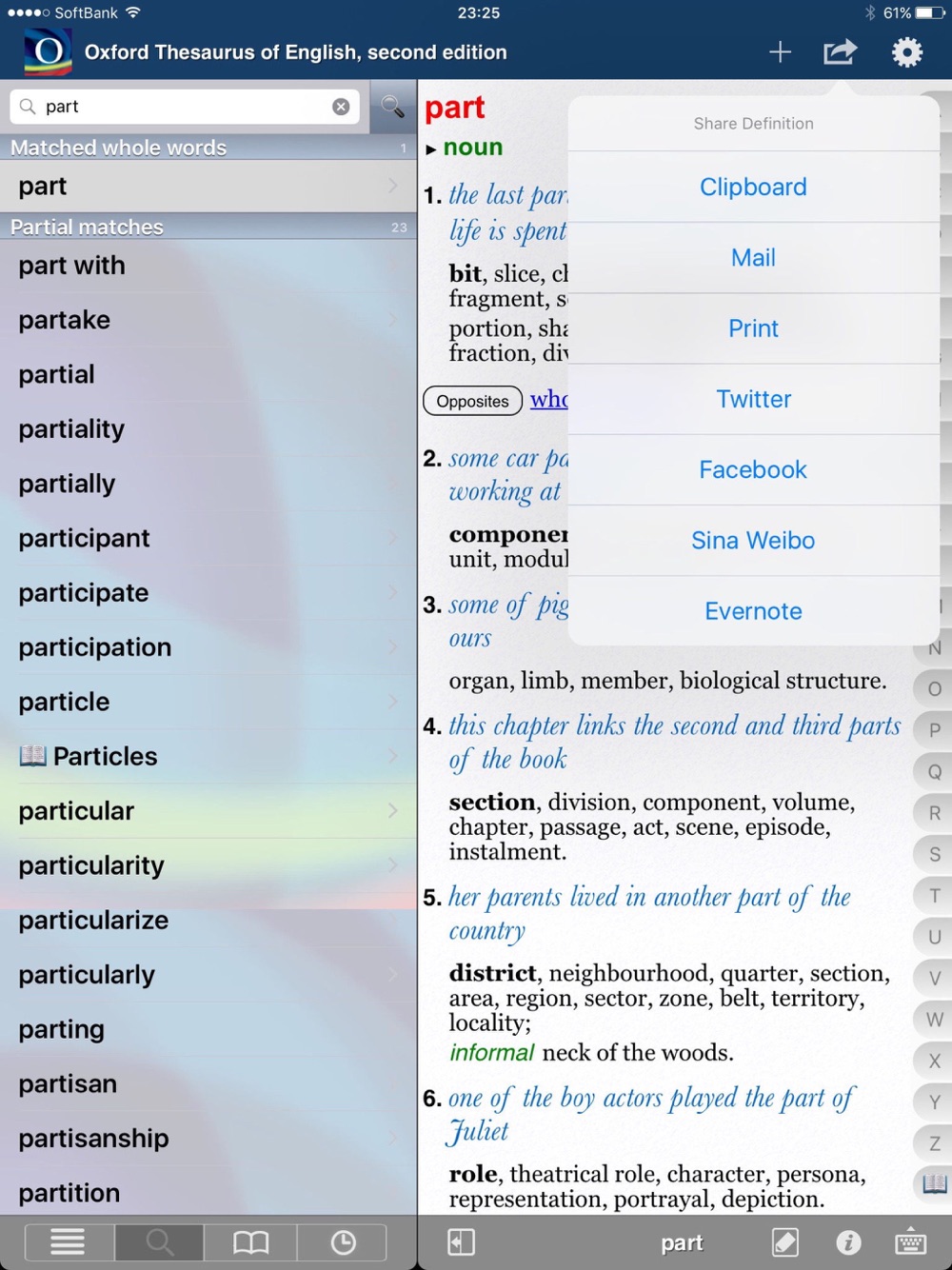Jump to letter V in the index

click(x=935, y=978)
